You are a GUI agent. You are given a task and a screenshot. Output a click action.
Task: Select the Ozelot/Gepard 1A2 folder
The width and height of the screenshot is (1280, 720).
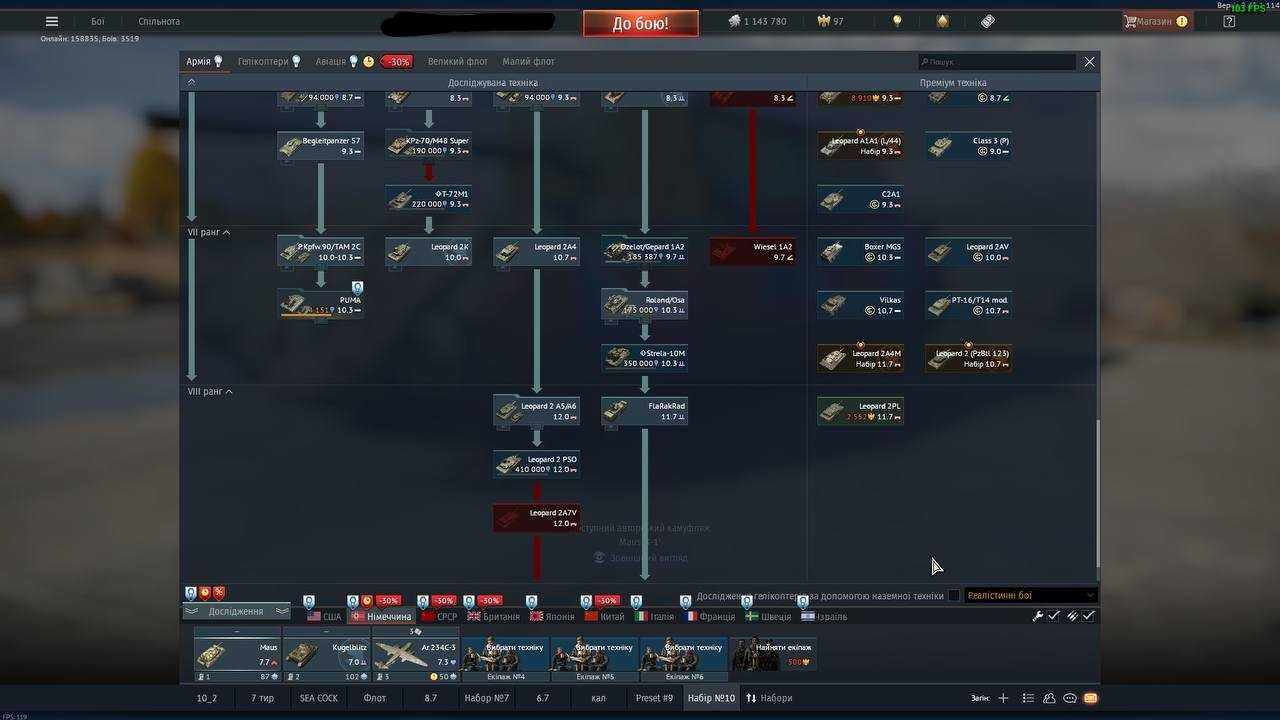(x=644, y=252)
